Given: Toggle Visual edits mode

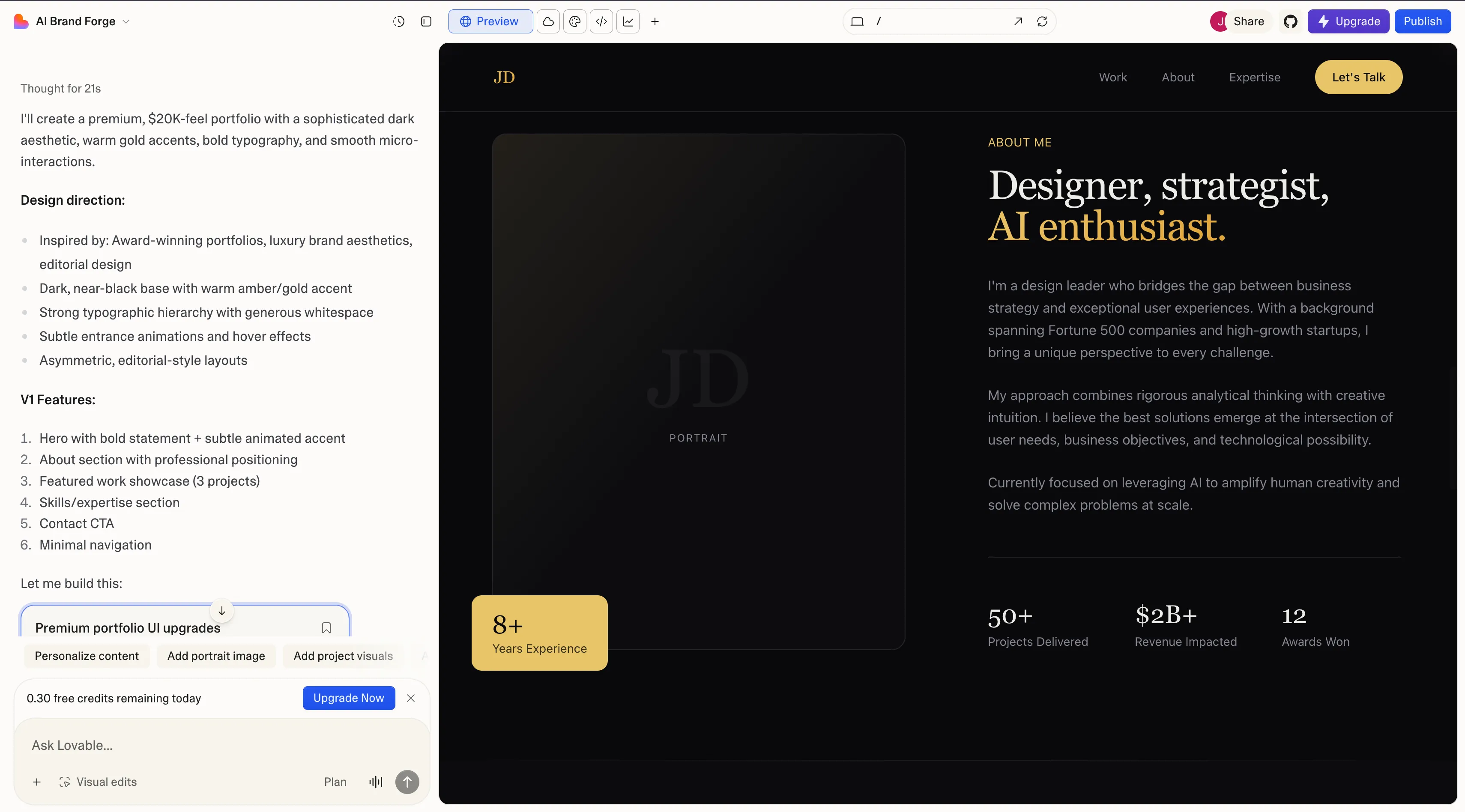Looking at the screenshot, I should tap(98, 782).
